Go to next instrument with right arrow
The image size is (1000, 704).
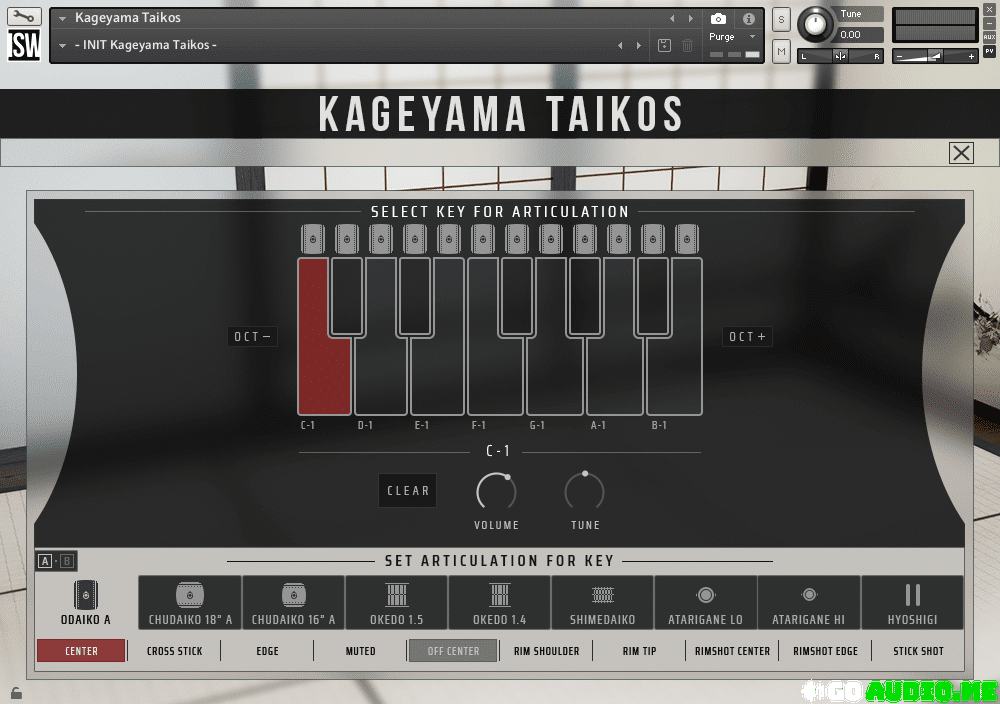coord(691,18)
